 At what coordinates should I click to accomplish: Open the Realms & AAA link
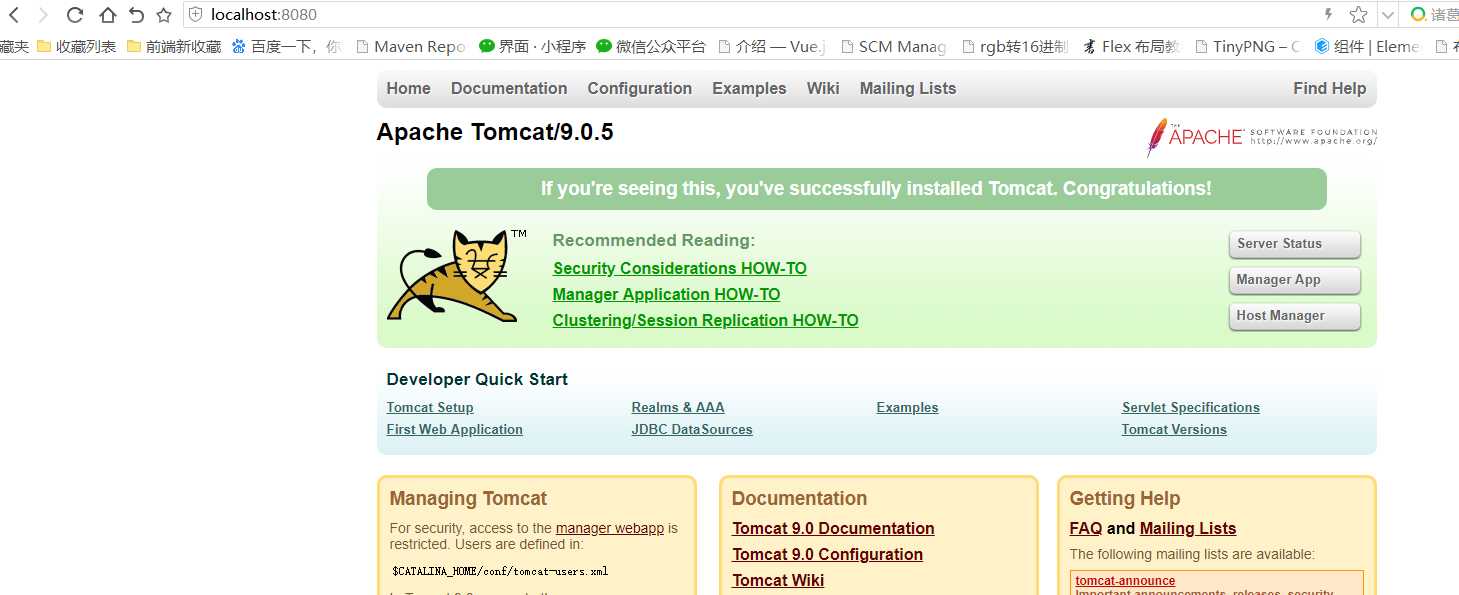pos(678,407)
